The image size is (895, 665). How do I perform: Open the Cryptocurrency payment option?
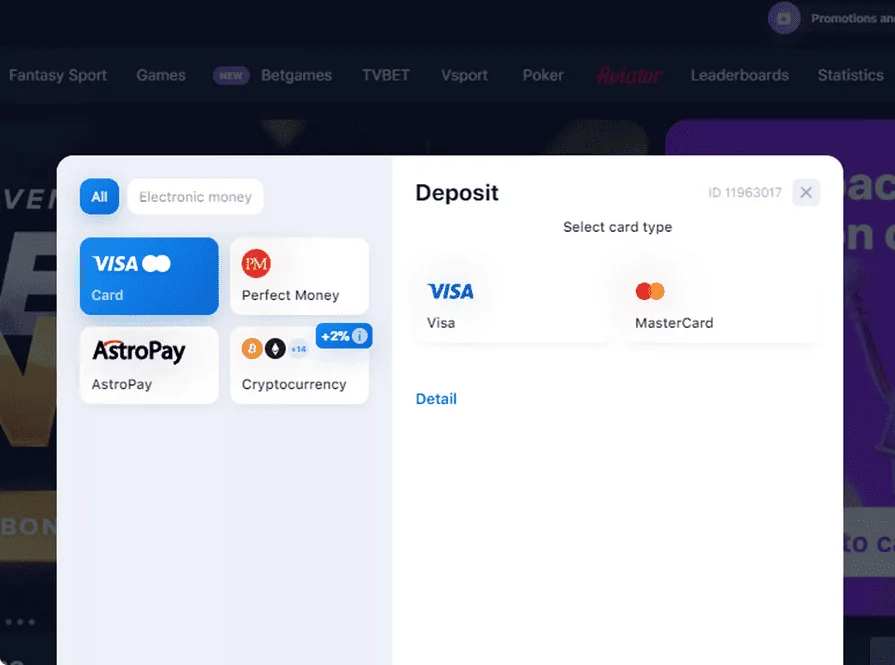[x=299, y=365]
